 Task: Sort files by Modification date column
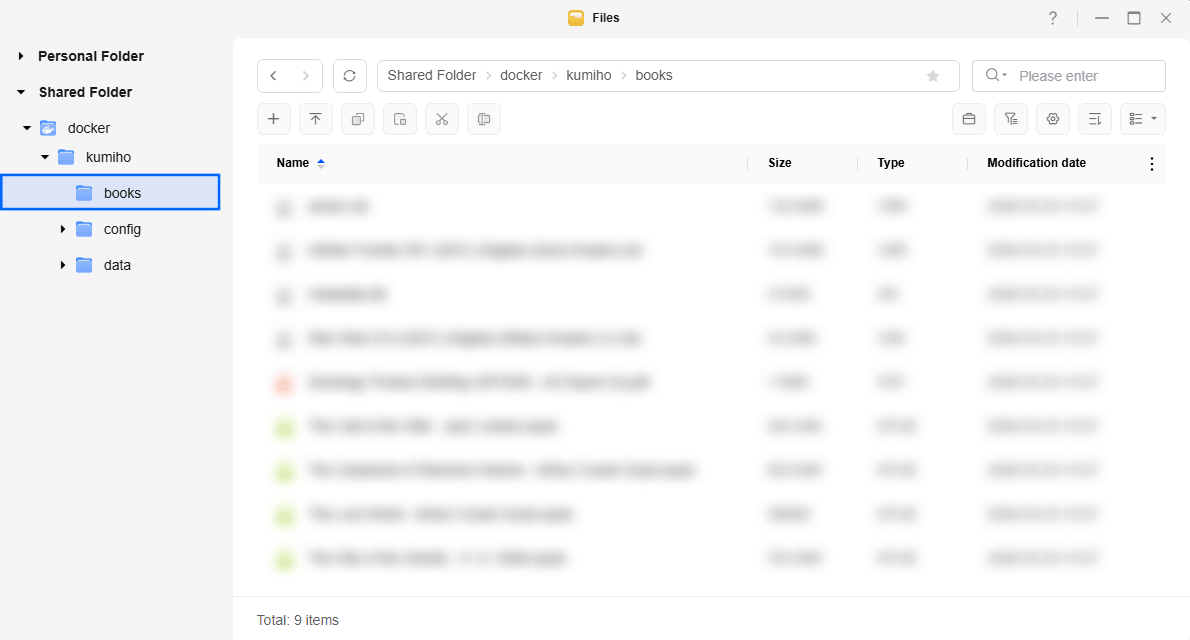point(1036,163)
